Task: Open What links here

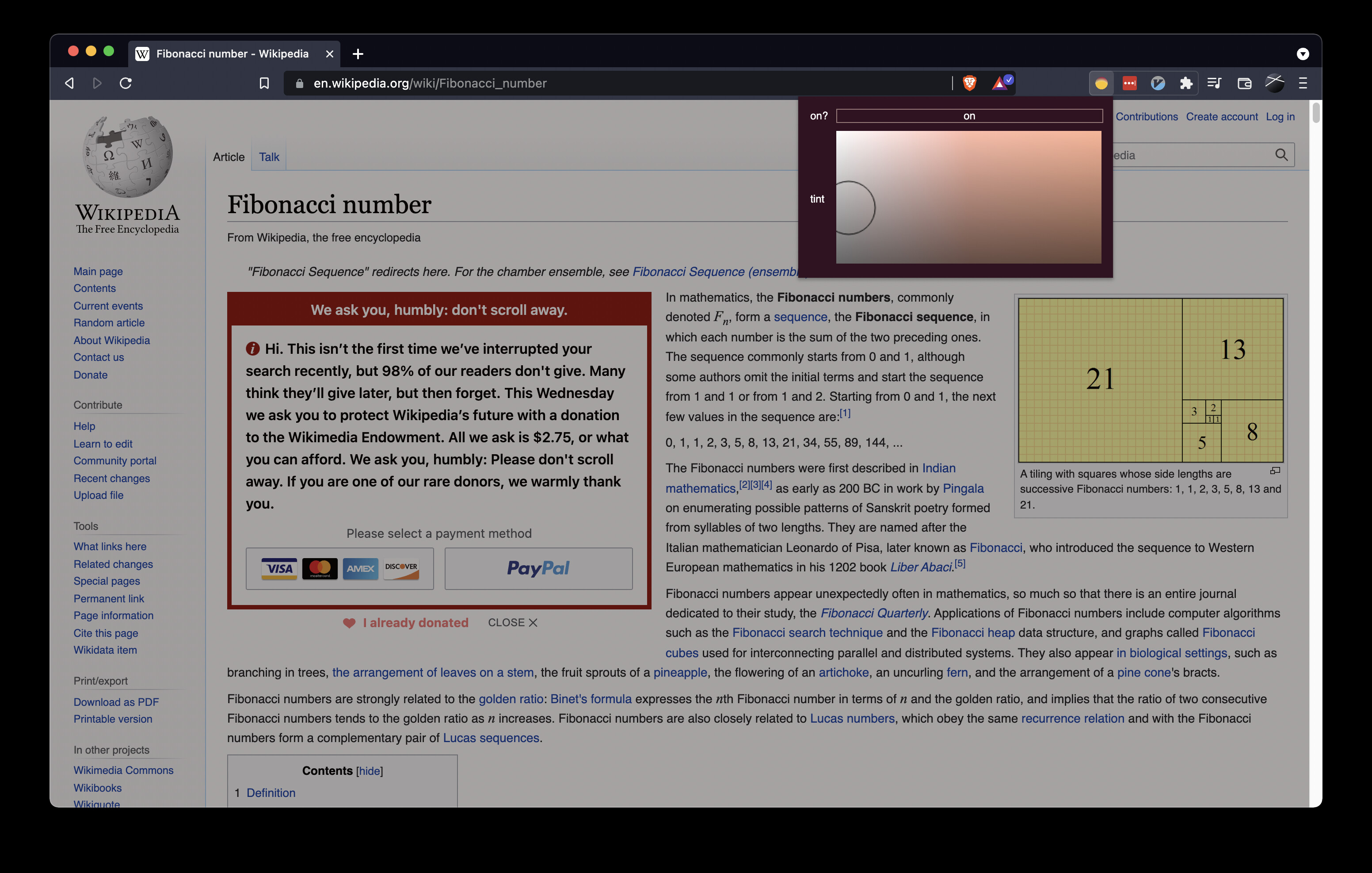Action: [109, 546]
